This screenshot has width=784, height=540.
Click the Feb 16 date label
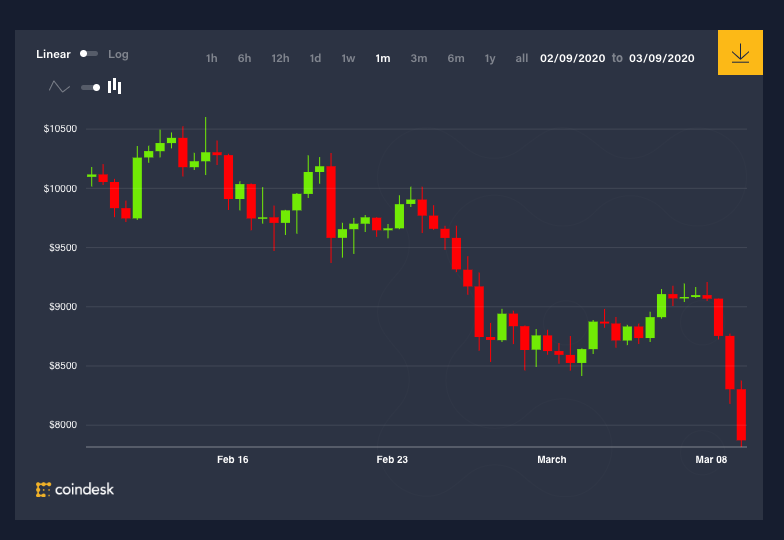coord(232,460)
